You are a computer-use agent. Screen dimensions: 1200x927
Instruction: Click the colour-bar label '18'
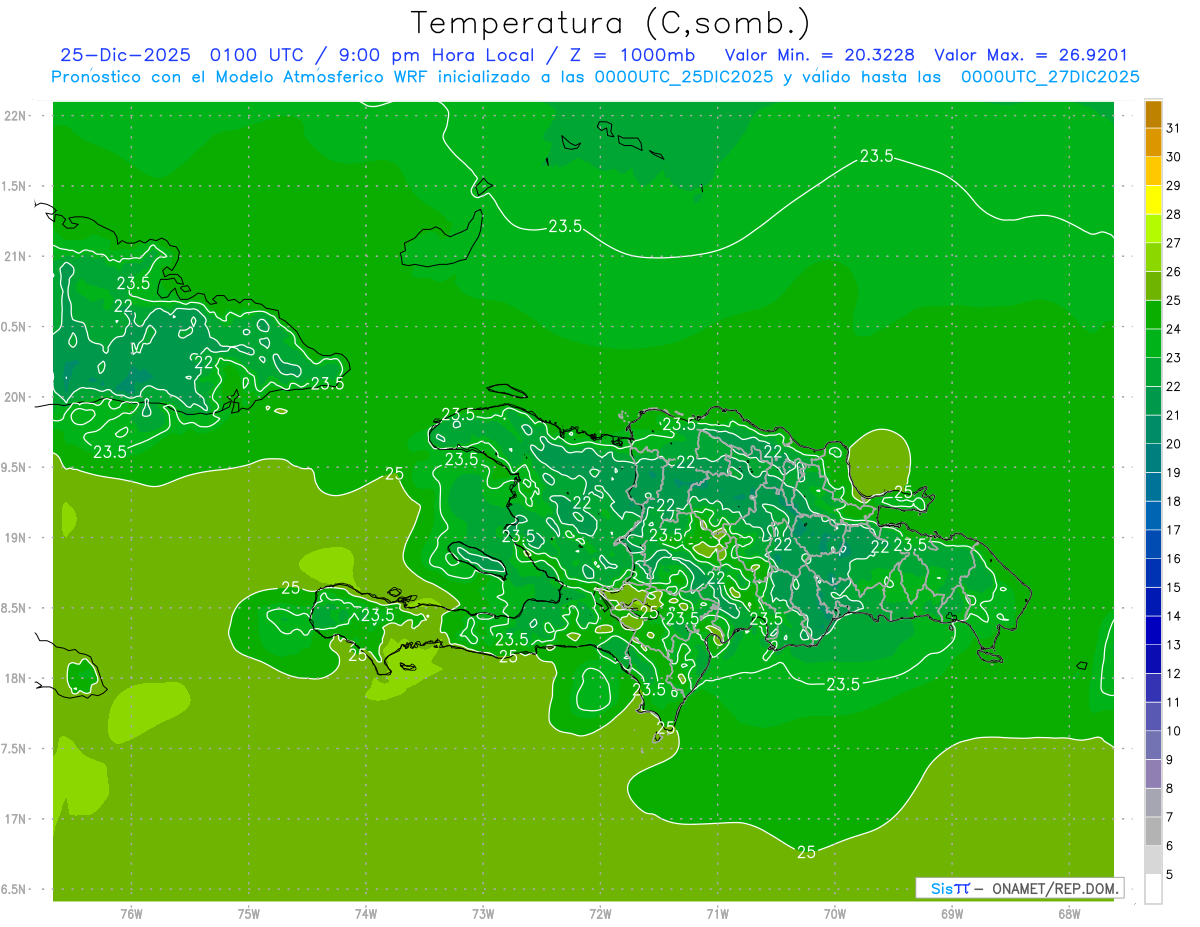point(1174,501)
